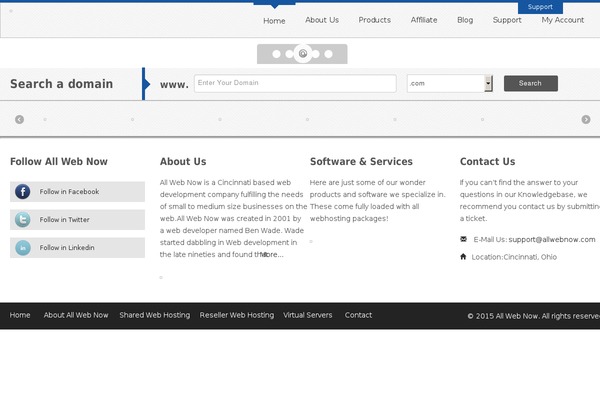Open the Products menu item
This screenshot has height=400, width=600.
click(x=375, y=20)
